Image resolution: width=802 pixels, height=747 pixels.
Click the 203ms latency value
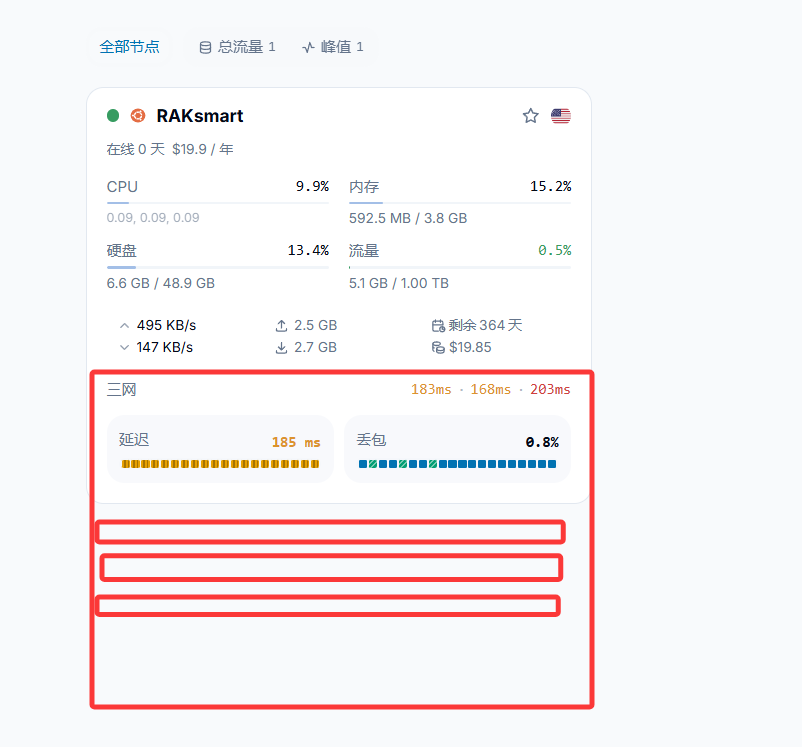tap(550, 389)
